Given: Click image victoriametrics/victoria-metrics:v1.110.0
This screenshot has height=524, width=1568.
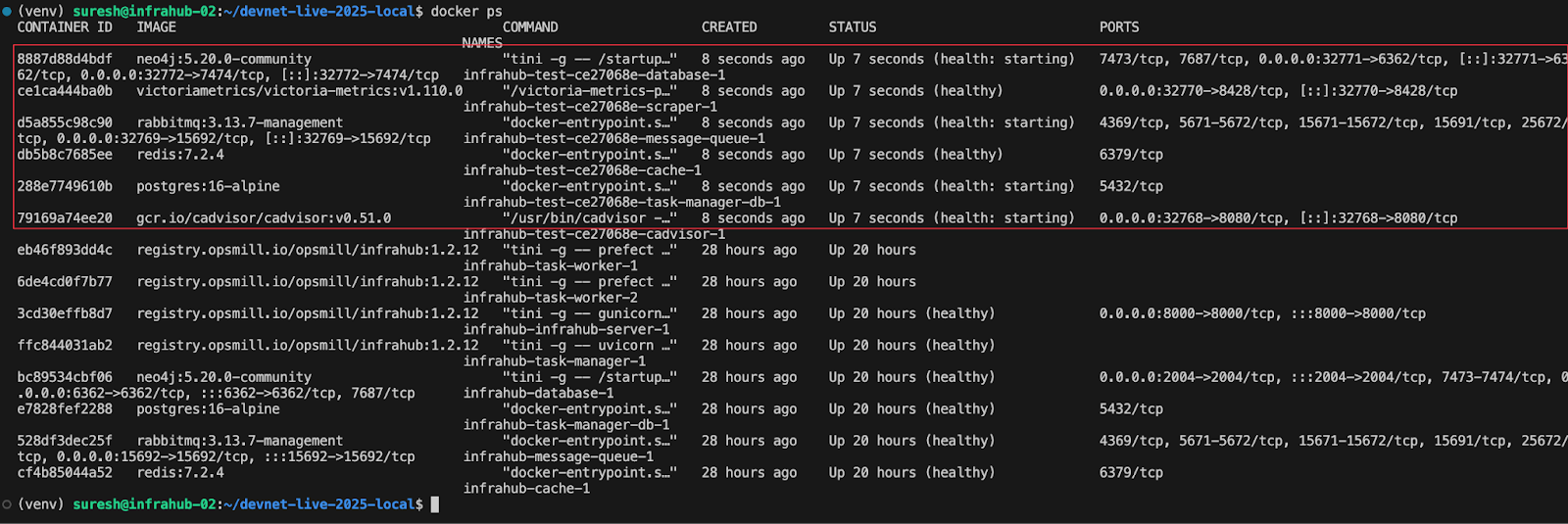Looking at the screenshot, I should [300, 91].
